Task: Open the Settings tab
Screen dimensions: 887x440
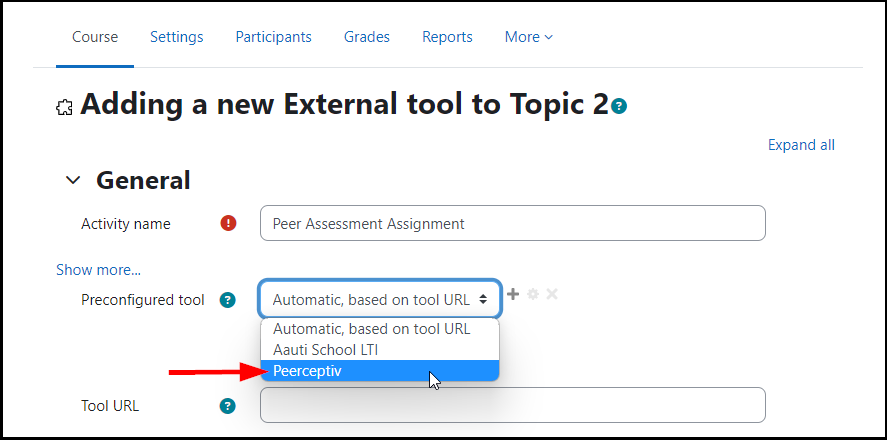Action: click(x=176, y=37)
